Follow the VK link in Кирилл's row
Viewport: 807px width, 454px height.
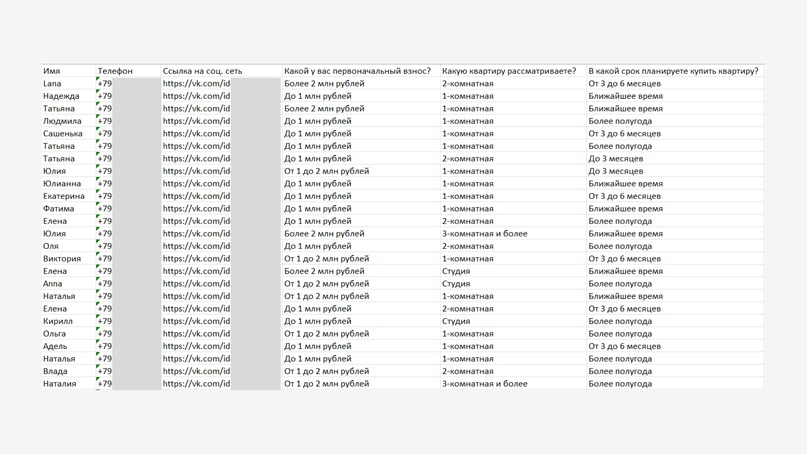coord(196,321)
